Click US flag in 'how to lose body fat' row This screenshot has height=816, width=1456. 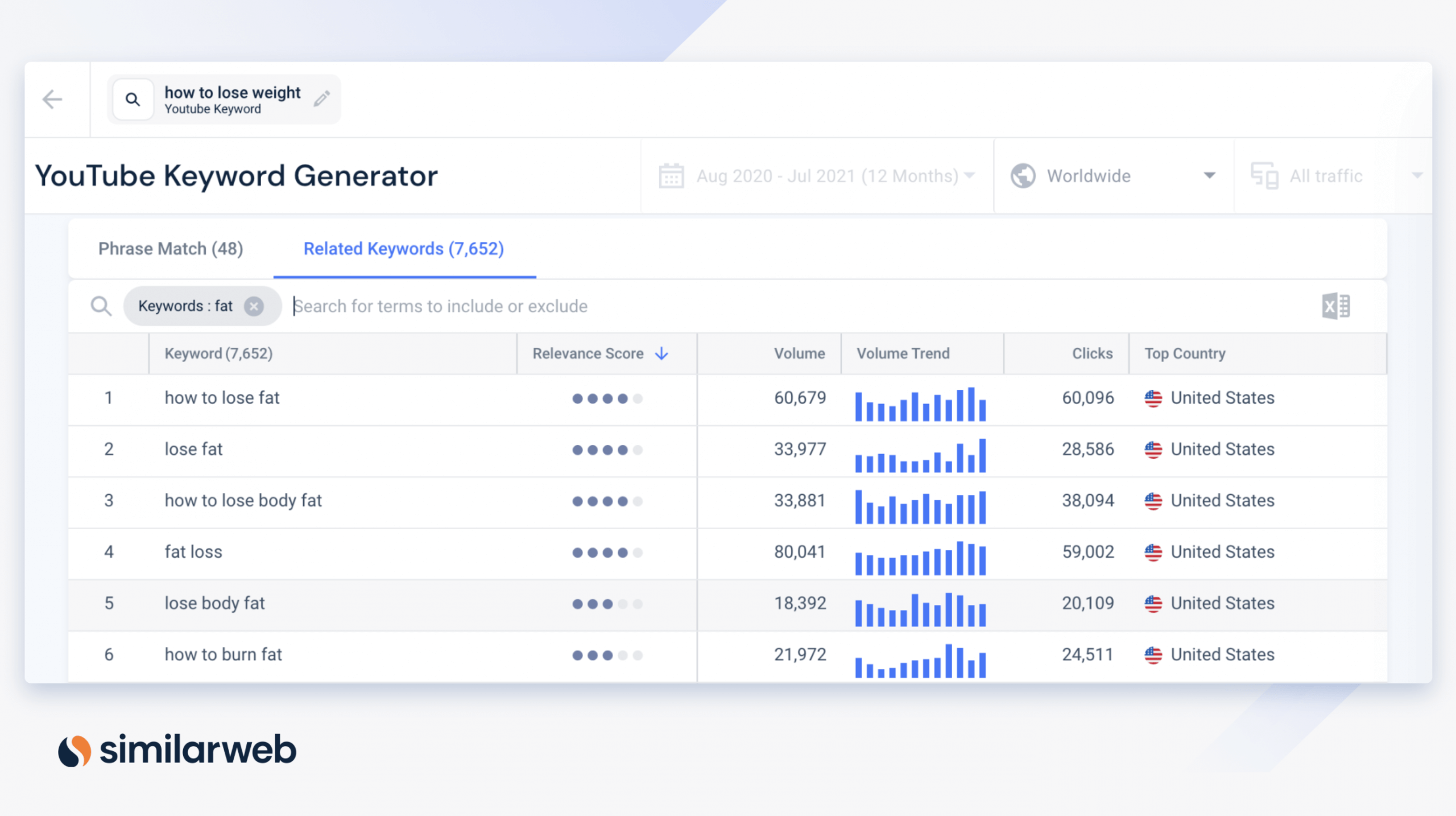coord(1153,501)
